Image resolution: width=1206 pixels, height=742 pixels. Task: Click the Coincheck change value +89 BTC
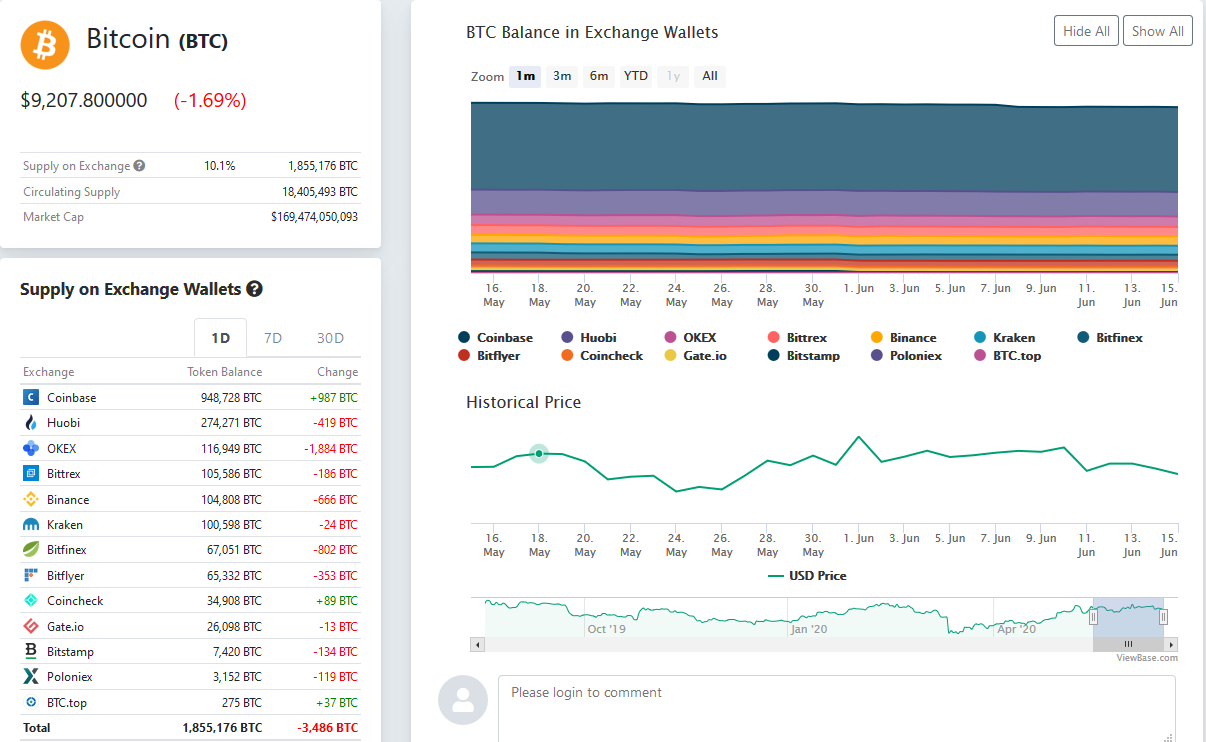337,601
